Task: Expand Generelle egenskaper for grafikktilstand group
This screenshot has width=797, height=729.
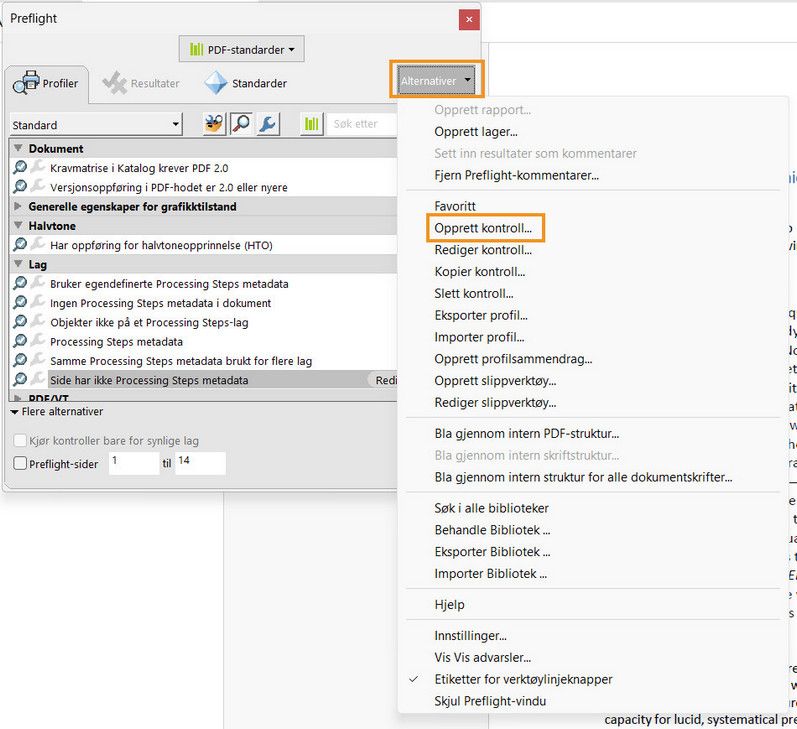Action: coord(18,206)
